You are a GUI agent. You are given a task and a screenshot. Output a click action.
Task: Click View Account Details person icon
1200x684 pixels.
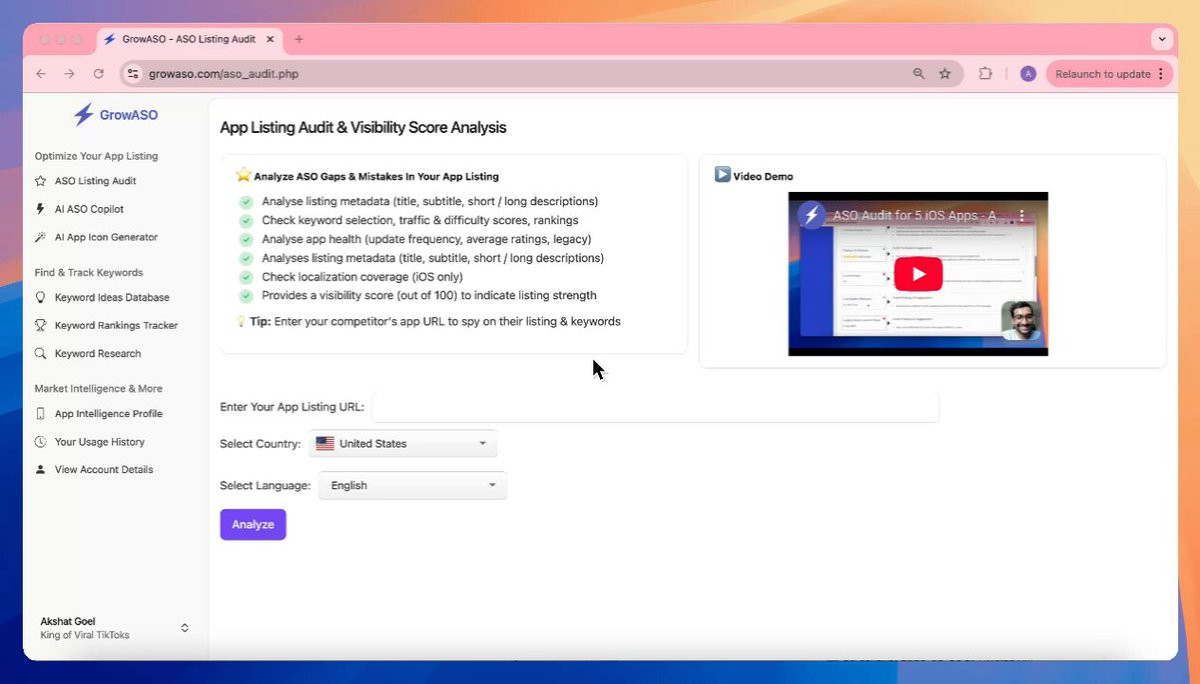pos(40,469)
